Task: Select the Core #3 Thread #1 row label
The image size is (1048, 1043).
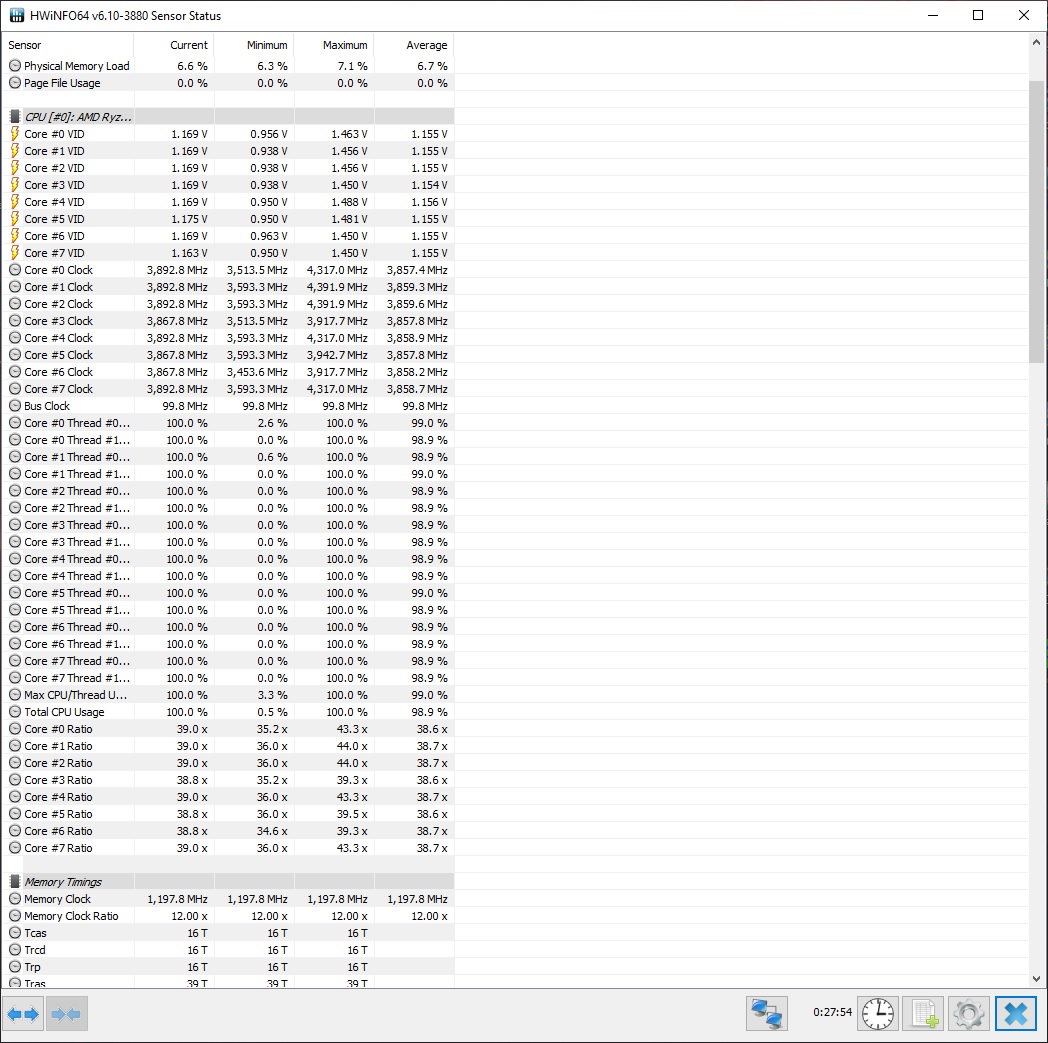Action: 77,542
